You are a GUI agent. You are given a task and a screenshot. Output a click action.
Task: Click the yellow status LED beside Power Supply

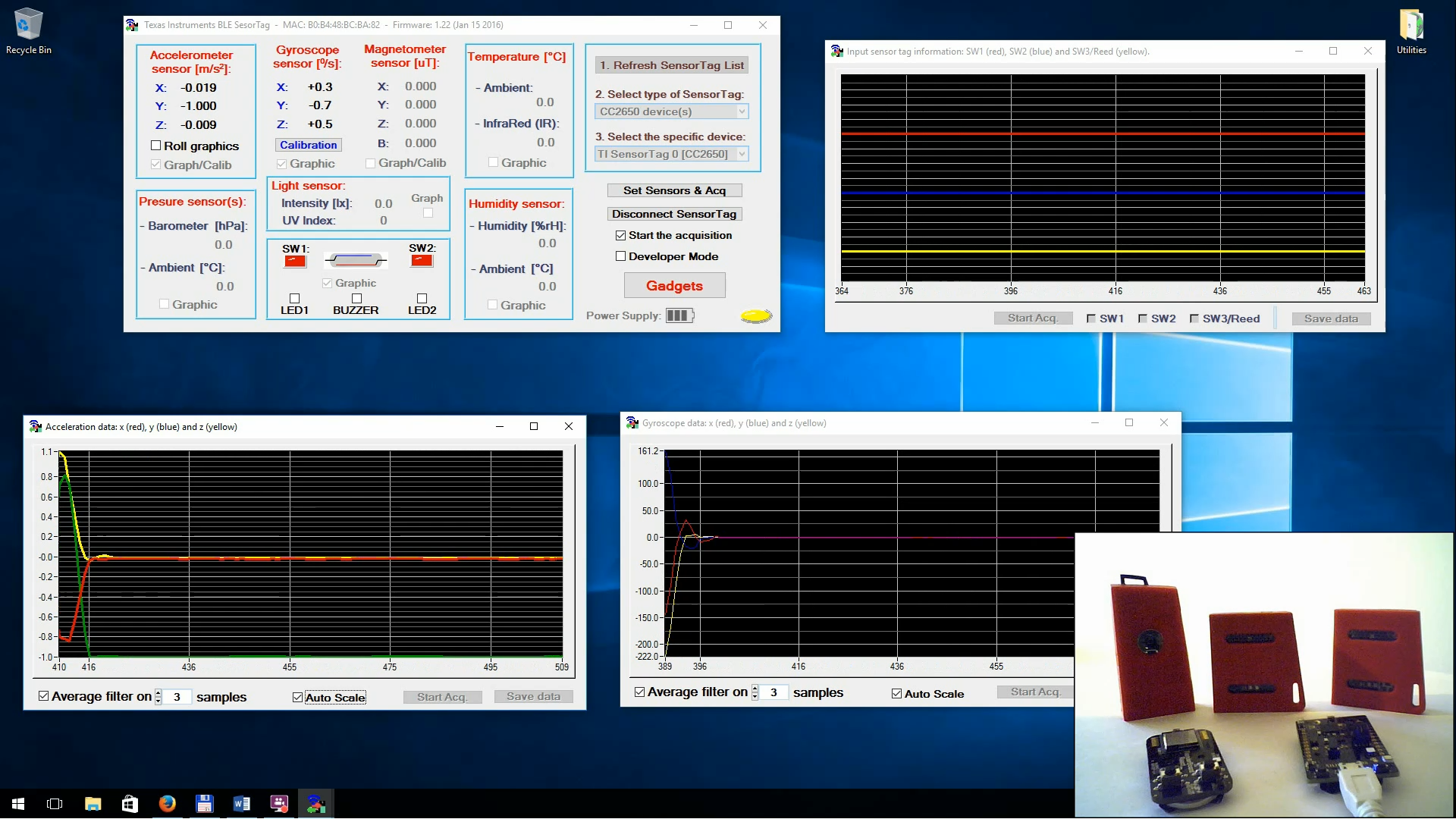click(x=755, y=315)
